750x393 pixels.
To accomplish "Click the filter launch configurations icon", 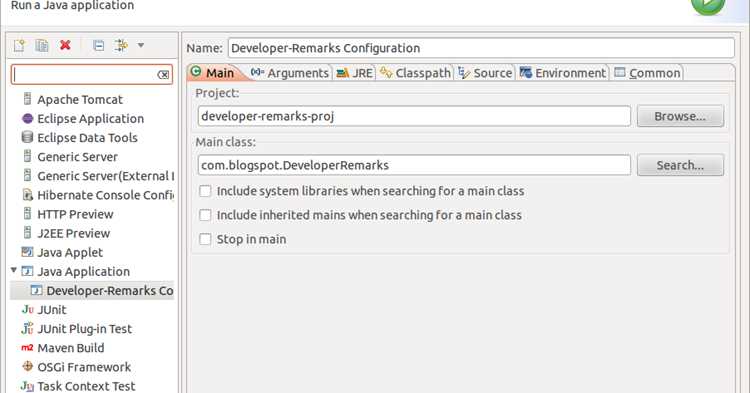I will [121, 45].
